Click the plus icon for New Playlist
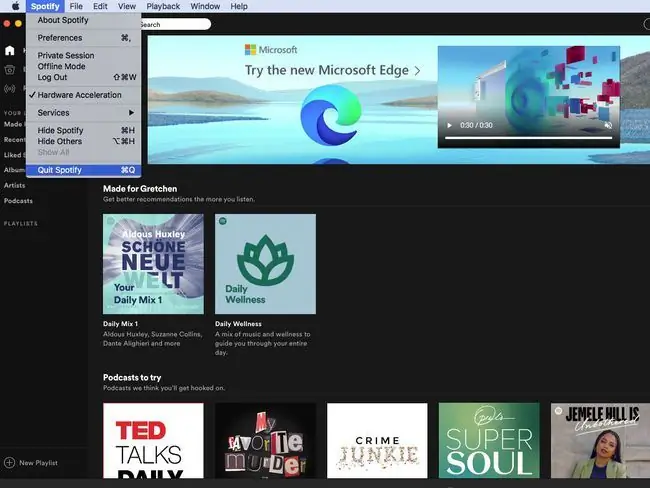This screenshot has width=650, height=488. [9, 462]
